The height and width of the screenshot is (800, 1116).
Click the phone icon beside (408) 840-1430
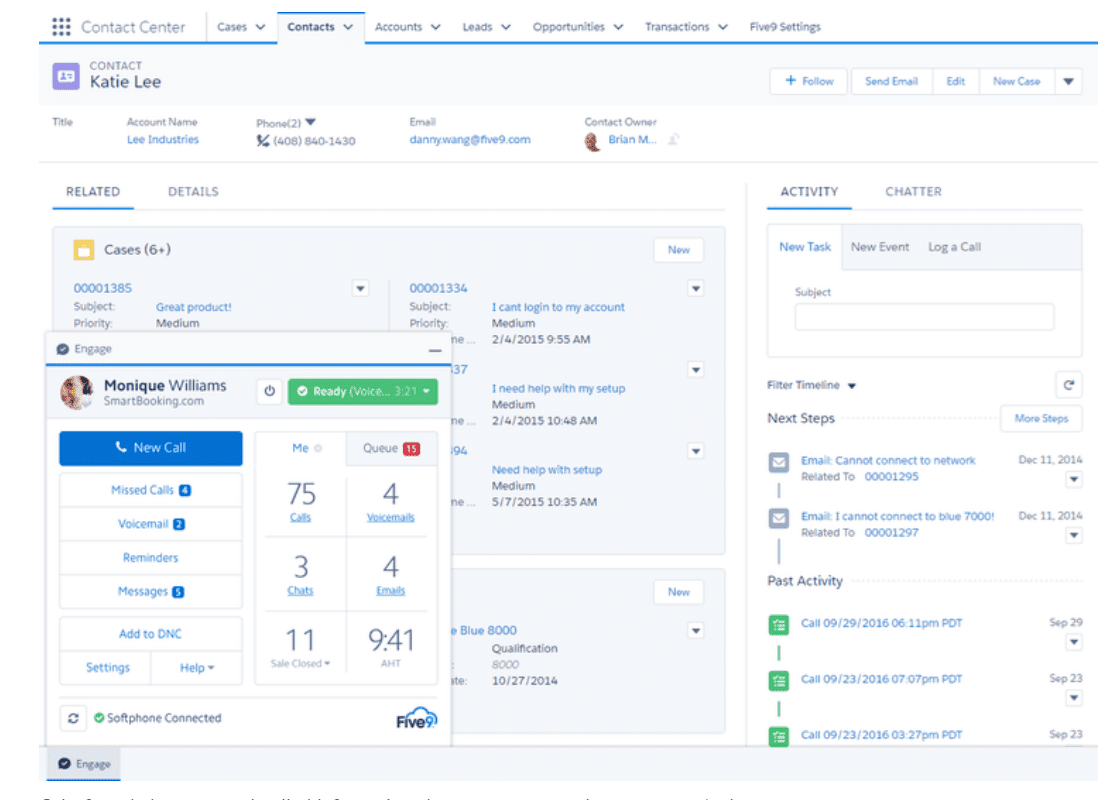(262, 139)
